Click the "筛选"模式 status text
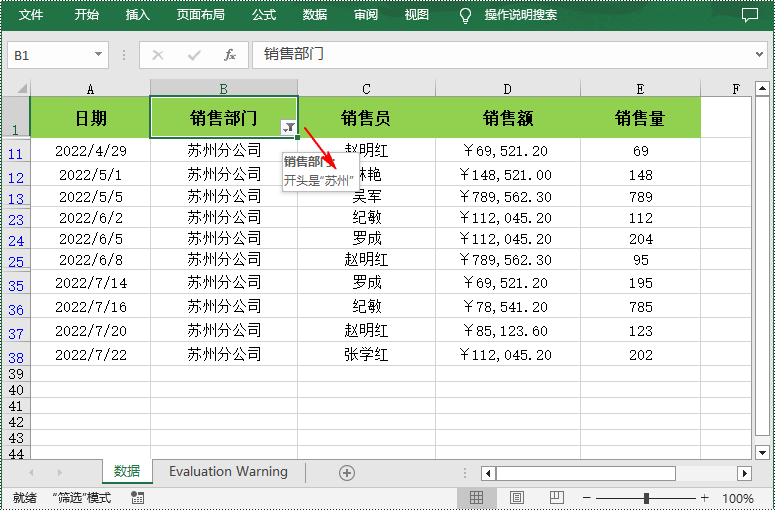Screen dimensions: 775x510 point(82,498)
